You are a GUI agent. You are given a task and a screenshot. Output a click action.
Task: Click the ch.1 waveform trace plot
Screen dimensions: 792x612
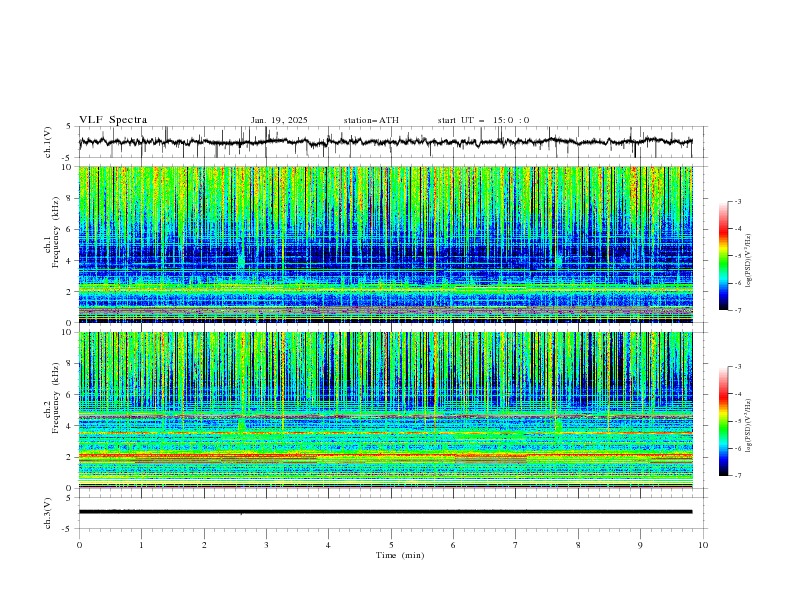click(385, 142)
